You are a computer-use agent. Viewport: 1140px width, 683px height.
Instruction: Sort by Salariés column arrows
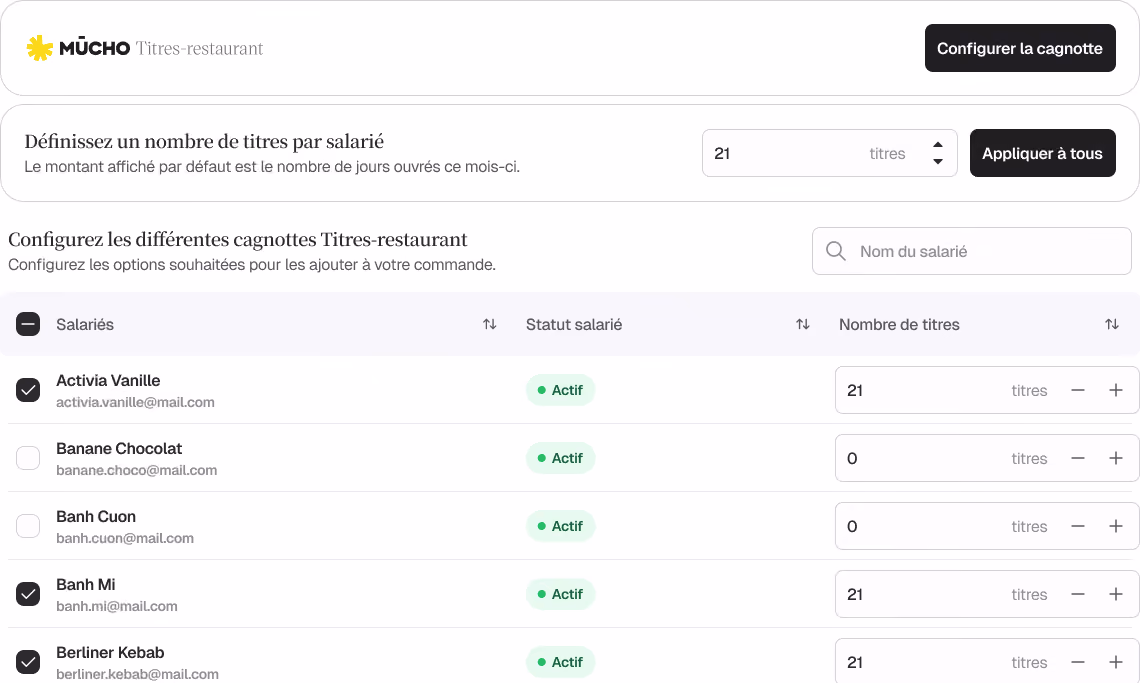click(x=489, y=324)
